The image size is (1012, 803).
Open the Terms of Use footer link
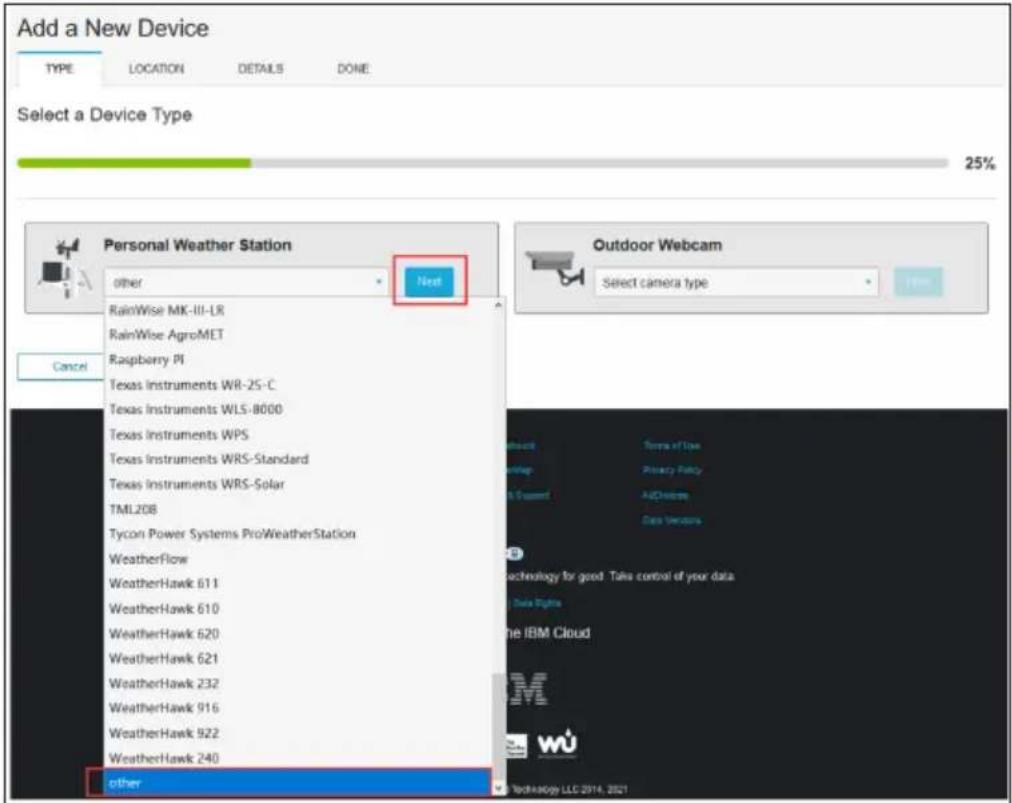tap(671, 445)
